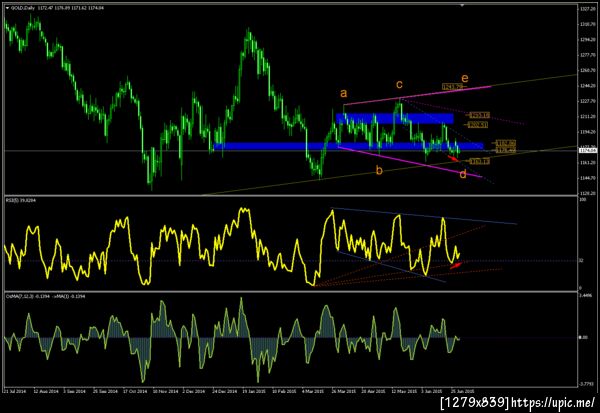Select the orange wave label c
Image resolution: width=600 pixels, height=413 pixels.
click(x=399, y=84)
